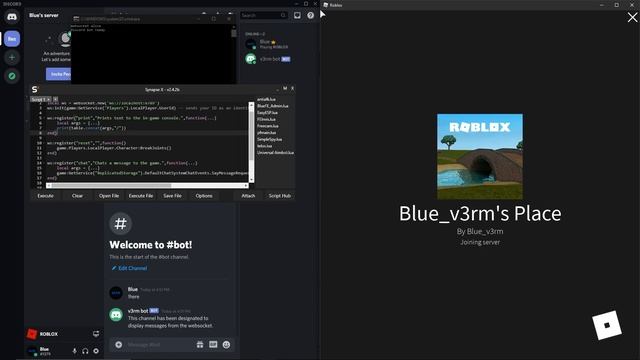Click the Roblox game thumbnail image
640x360 pixels.
(x=480, y=157)
